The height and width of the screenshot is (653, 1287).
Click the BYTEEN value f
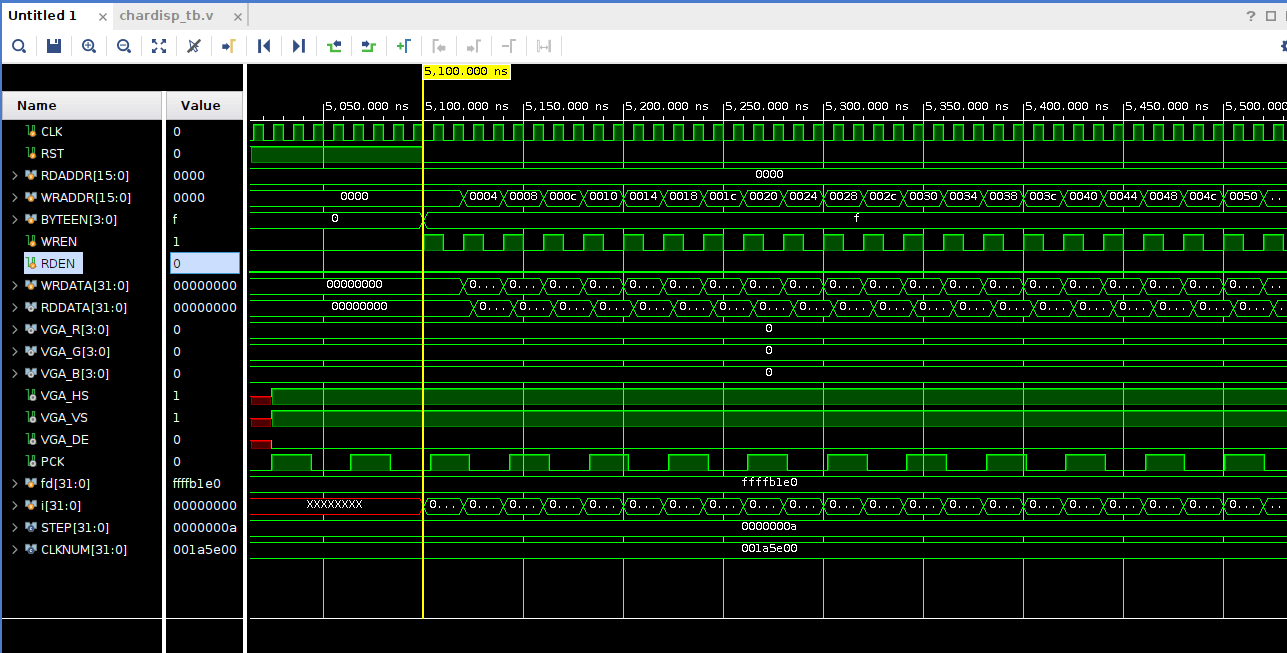176,219
